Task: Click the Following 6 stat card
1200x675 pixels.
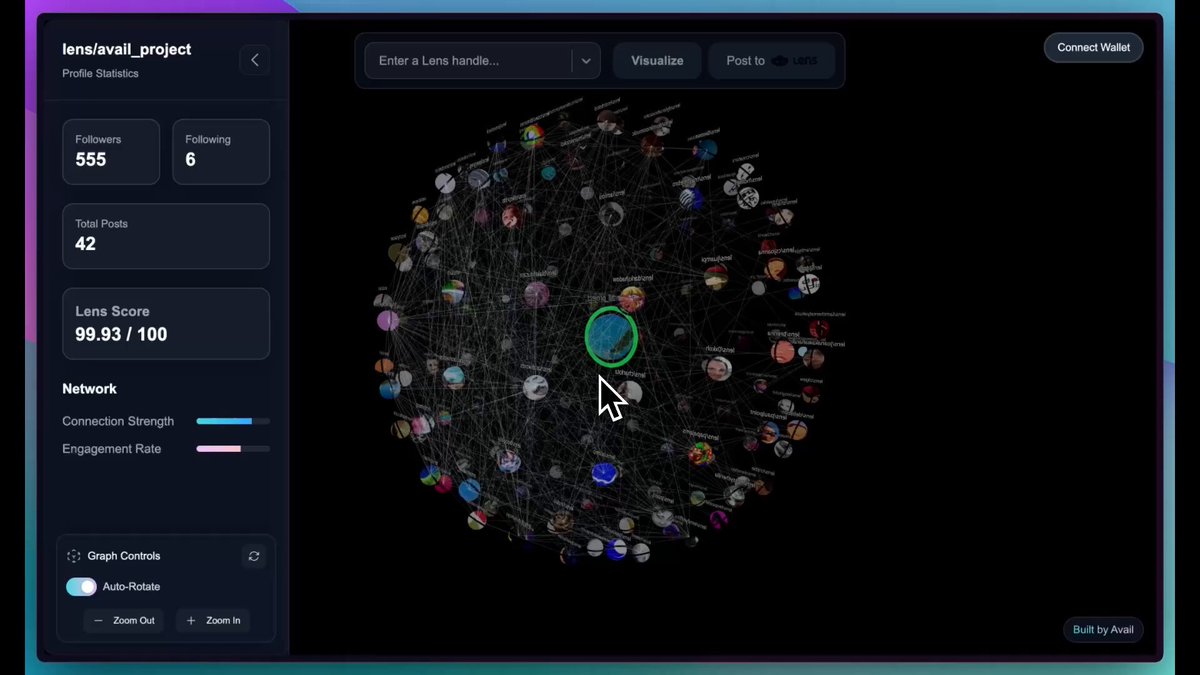Action: tap(221, 152)
